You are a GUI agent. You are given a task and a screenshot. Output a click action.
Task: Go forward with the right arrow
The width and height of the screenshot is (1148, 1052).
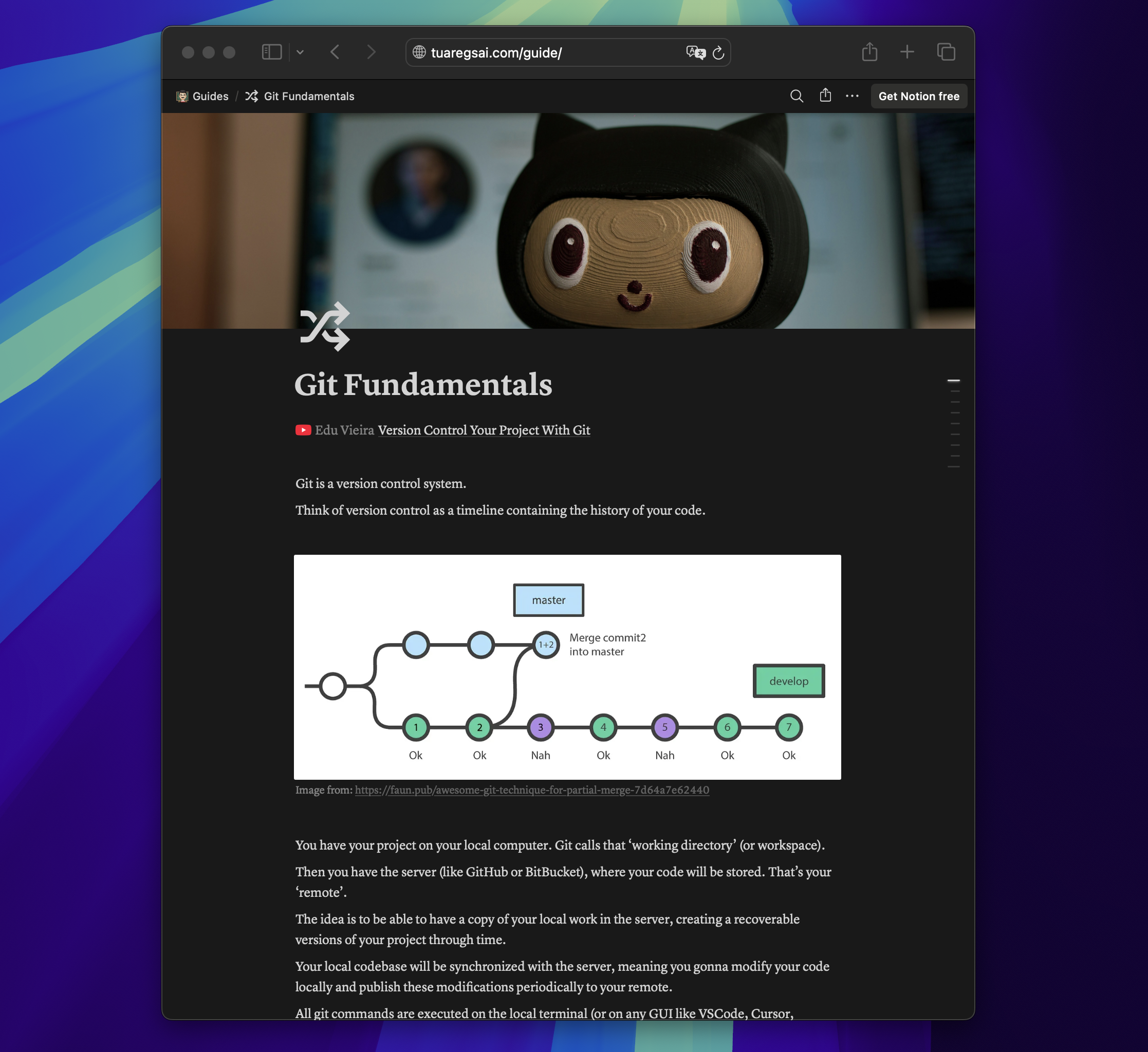[x=372, y=52]
